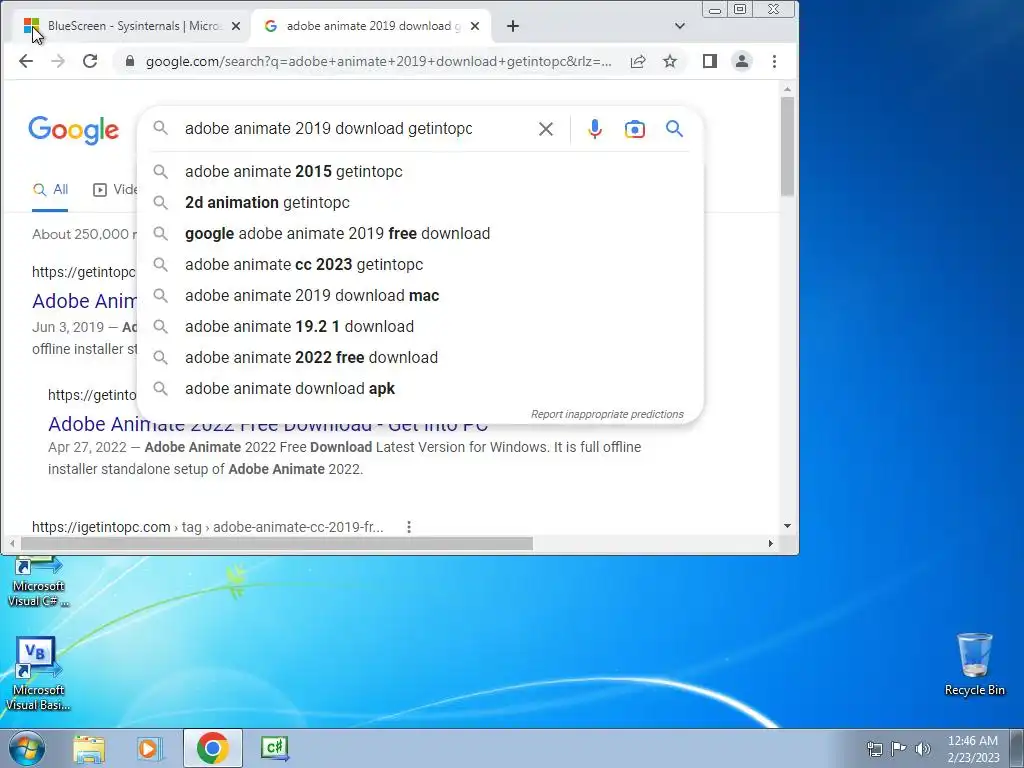Close the adobe animate search tab
This screenshot has width=1024, height=768.
tap(475, 26)
